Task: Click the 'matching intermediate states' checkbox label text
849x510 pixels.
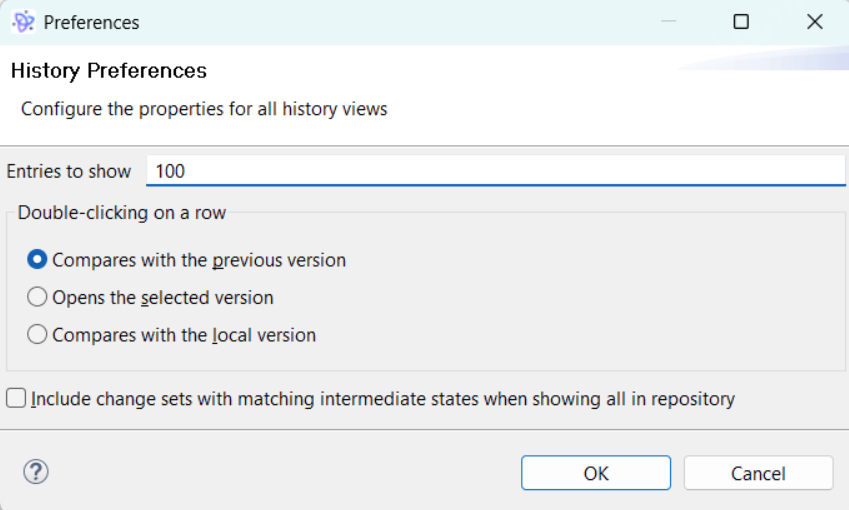Action: 383,399
